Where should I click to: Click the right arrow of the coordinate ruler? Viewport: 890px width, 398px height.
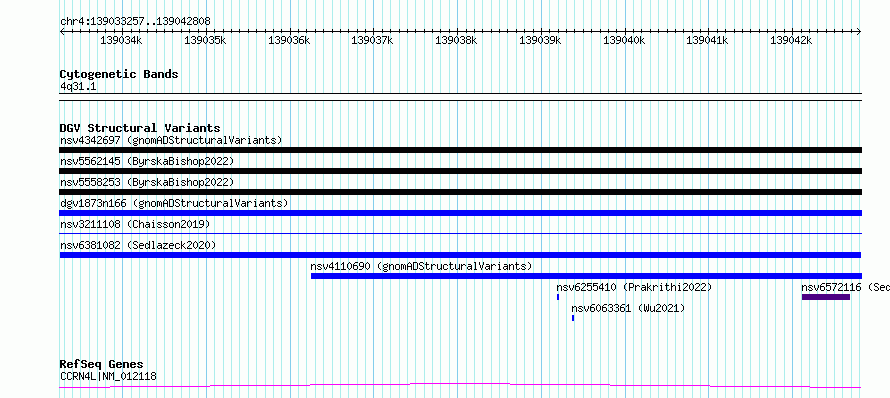pyautogui.click(x=859, y=32)
